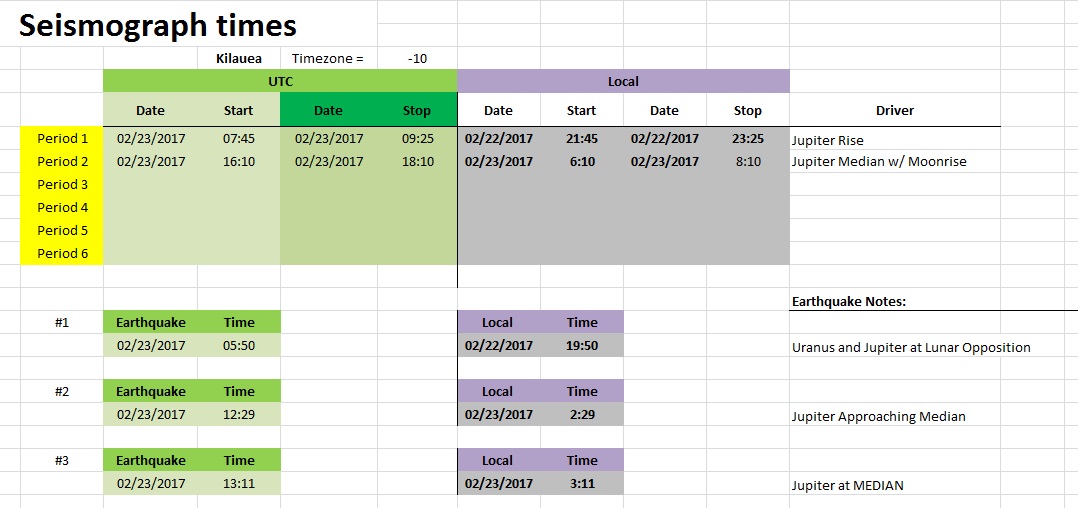Select the Jupiter Median w/ Moonrise cell
The image size is (1078, 508).
pyautogui.click(x=879, y=162)
